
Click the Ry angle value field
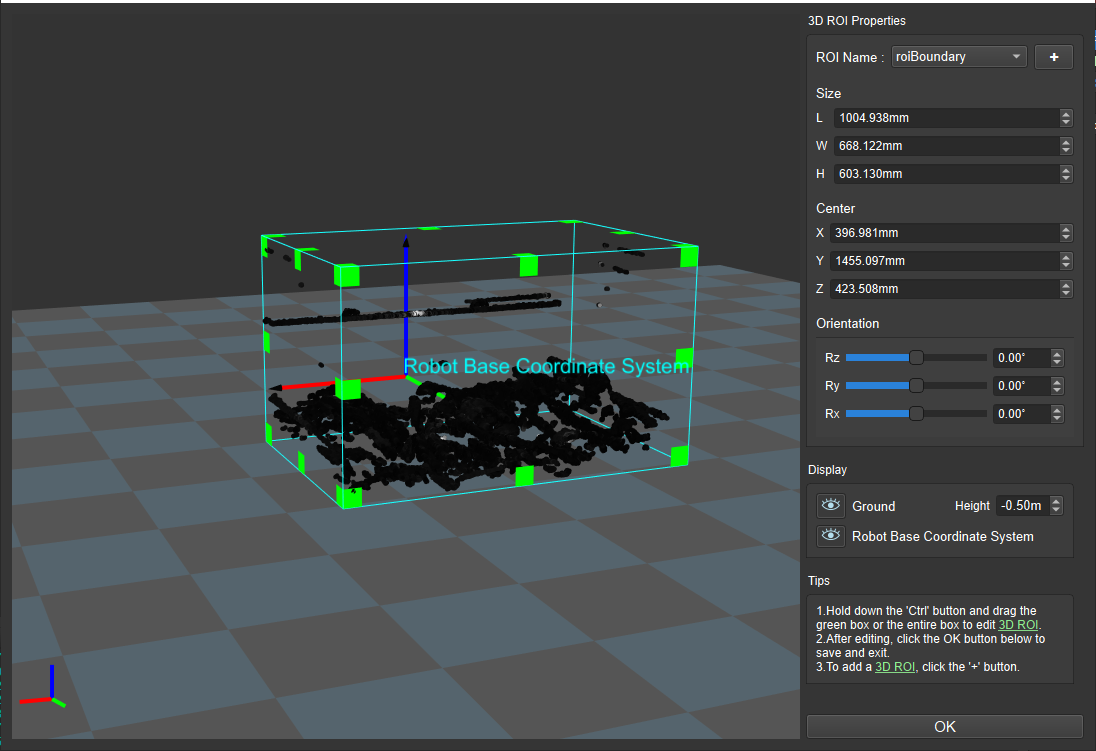(1021, 386)
